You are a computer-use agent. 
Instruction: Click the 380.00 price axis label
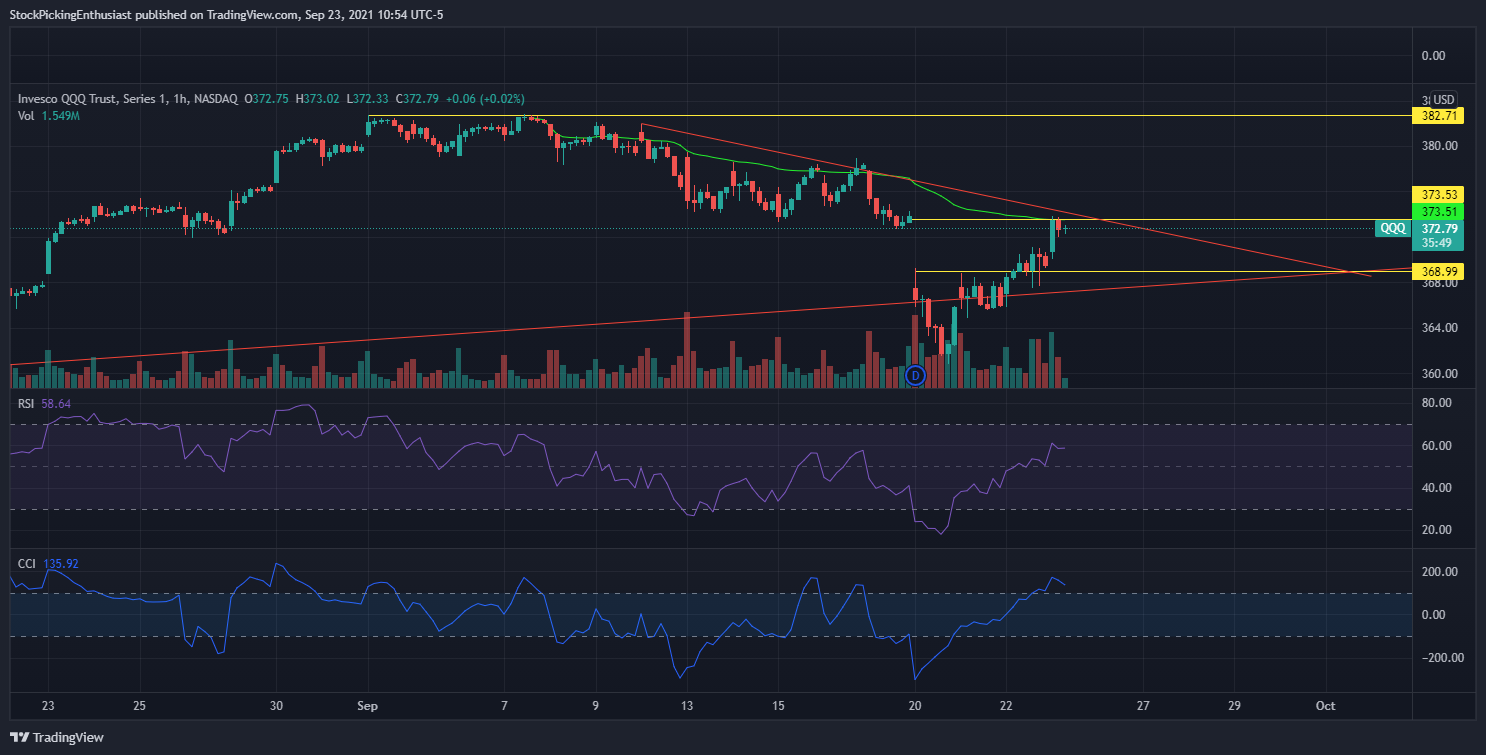[1440, 146]
